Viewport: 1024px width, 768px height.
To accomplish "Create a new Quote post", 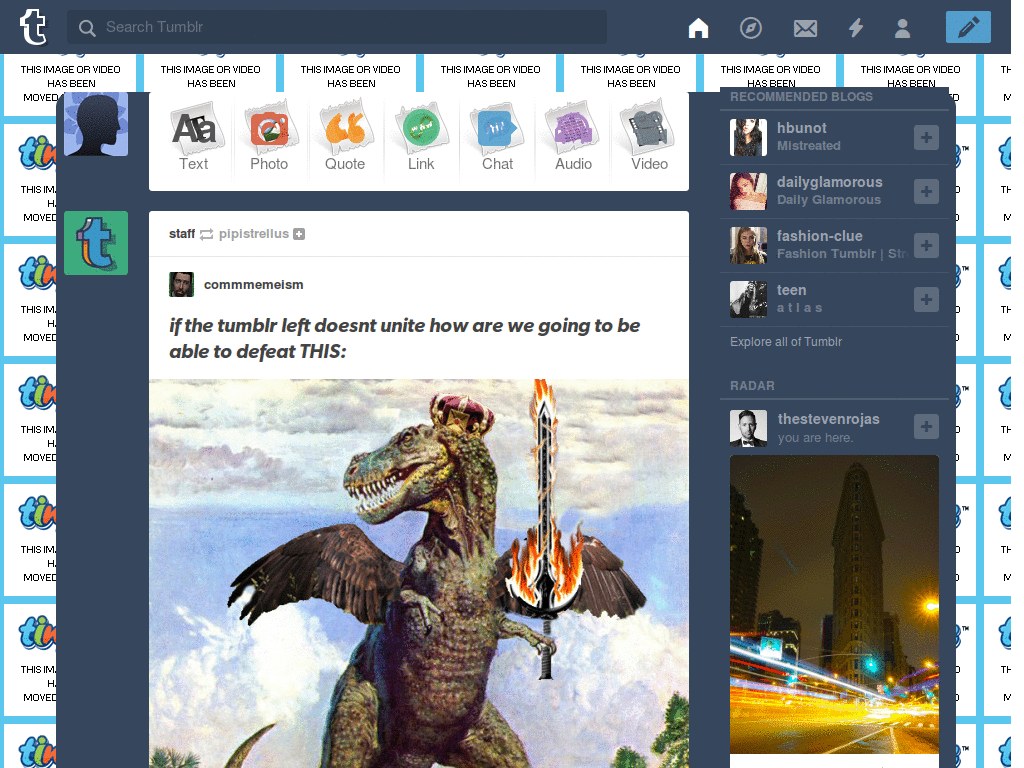I will [345, 137].
